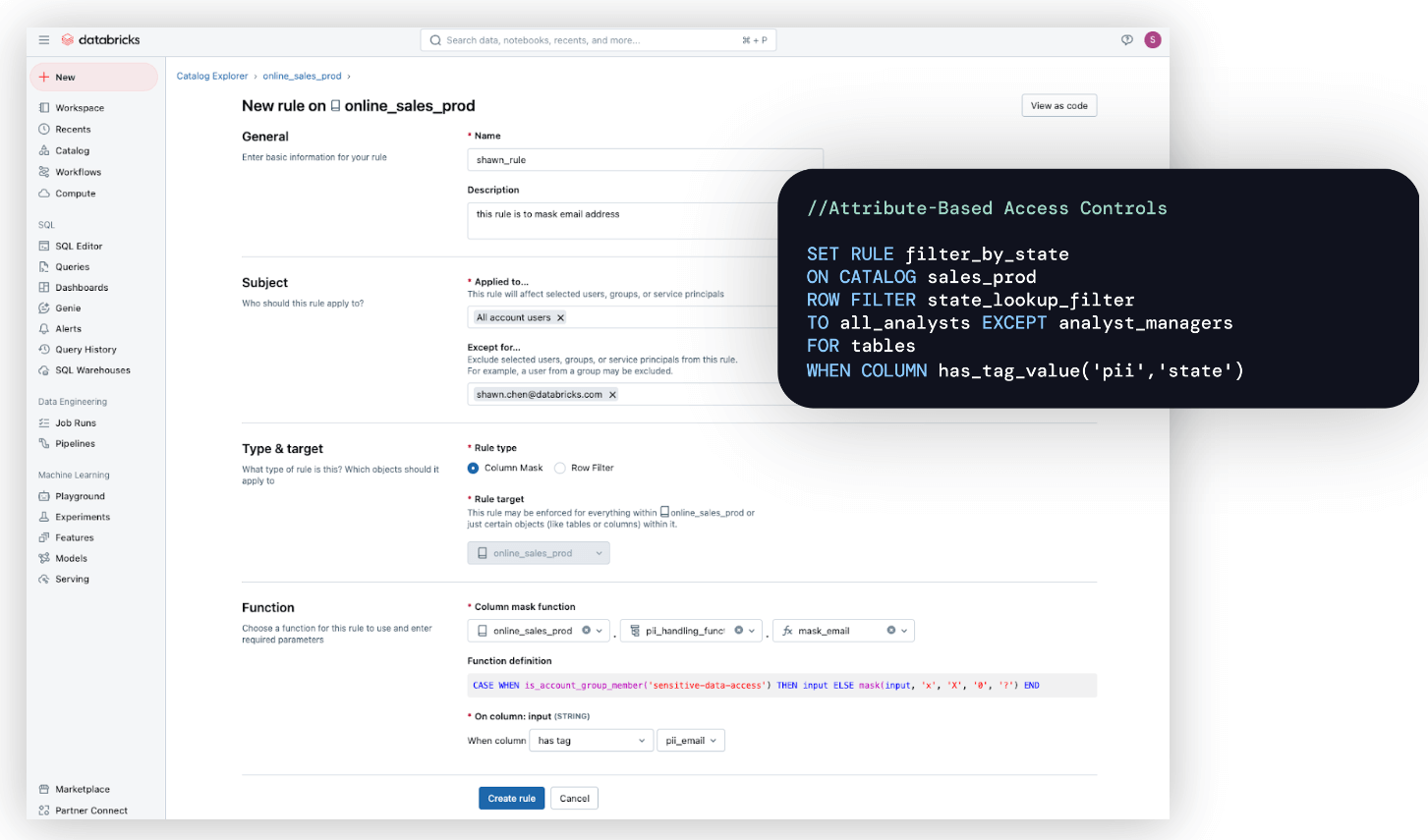Select the Row Filter rule type
Screen dimensions: 1428x840
click(x=558, y=468)
